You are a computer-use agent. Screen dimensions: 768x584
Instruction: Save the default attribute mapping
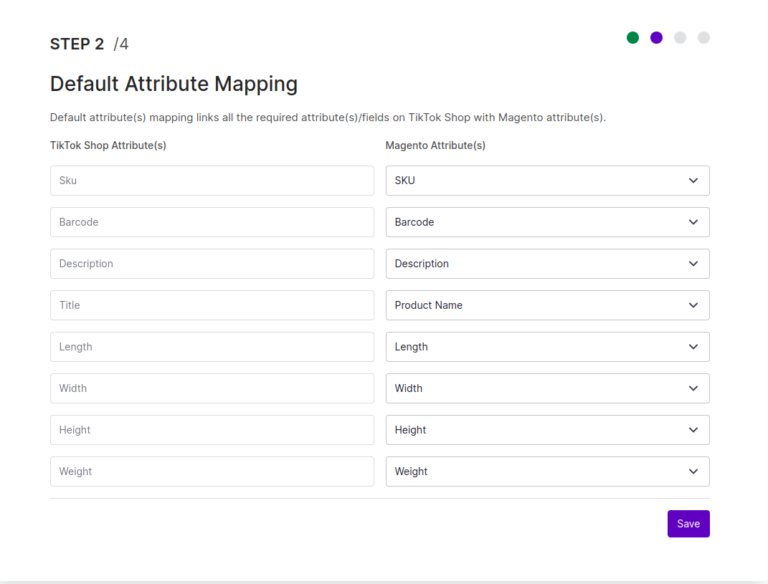point(688,524)
